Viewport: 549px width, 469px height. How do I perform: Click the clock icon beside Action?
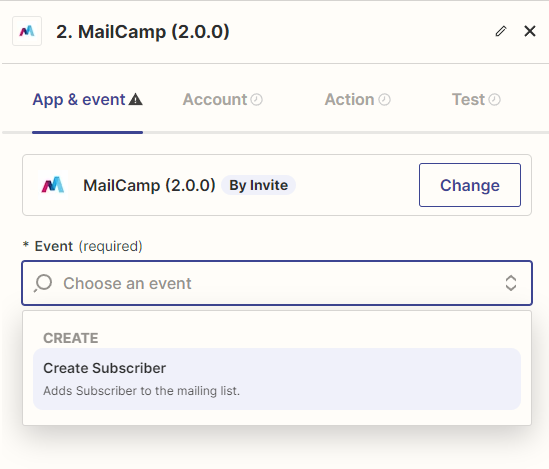point(384,100)
